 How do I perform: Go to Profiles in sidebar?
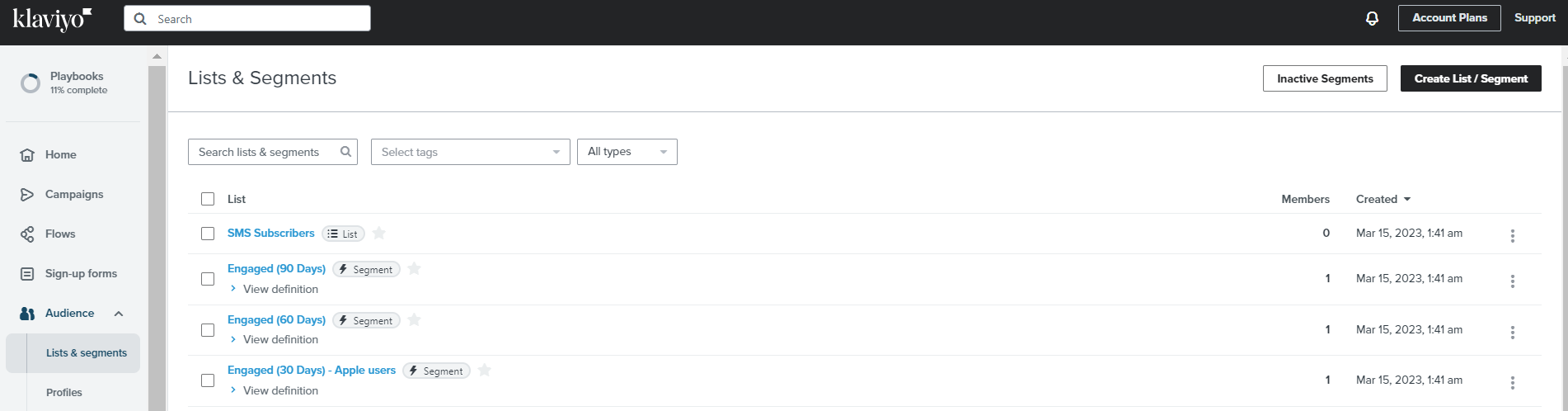coord(64,392)
